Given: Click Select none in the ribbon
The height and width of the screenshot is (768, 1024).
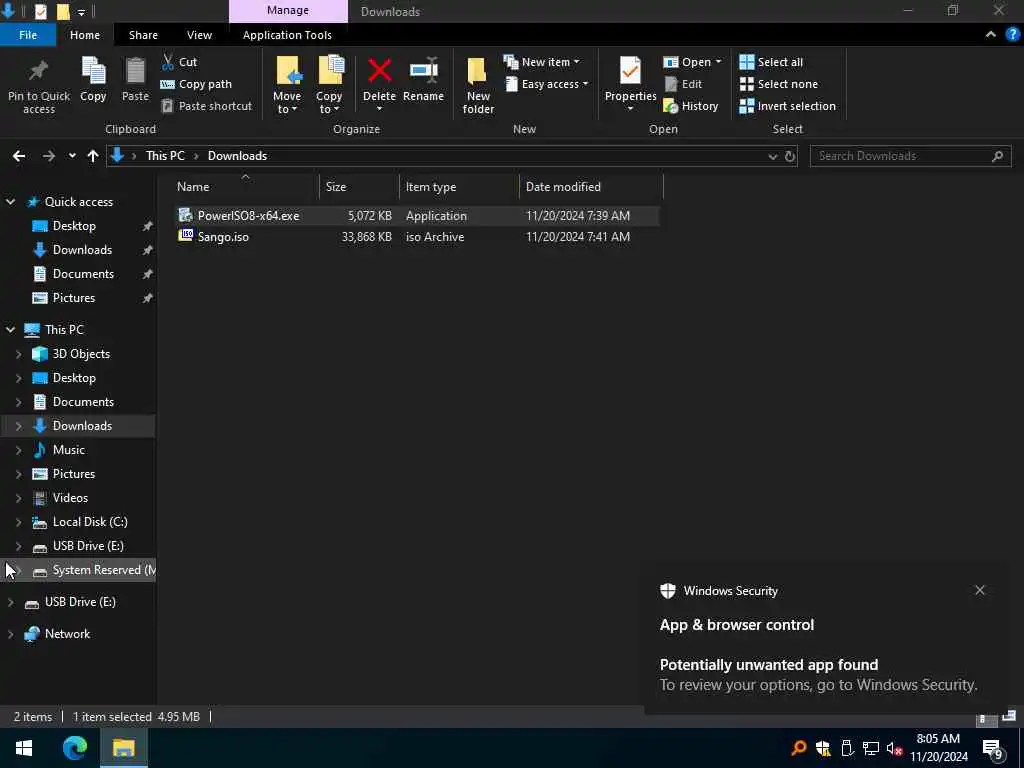Looking at the screenshot, I should coord(778,84).
